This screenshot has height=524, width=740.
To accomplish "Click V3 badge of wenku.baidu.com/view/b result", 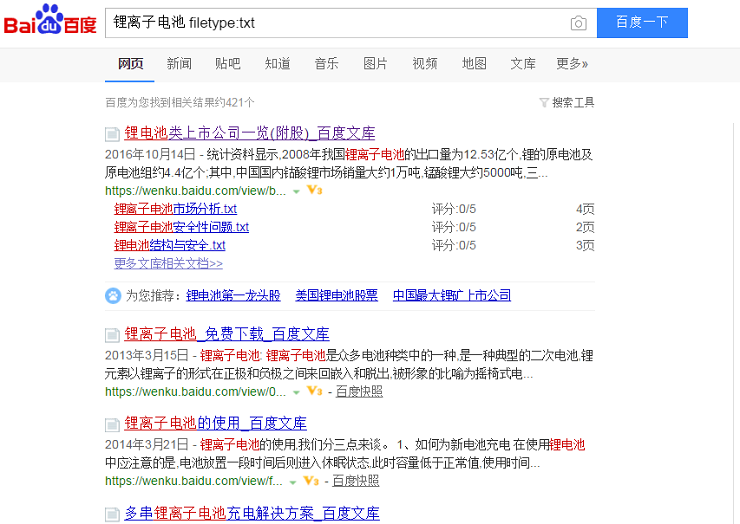I will (314, 190).
